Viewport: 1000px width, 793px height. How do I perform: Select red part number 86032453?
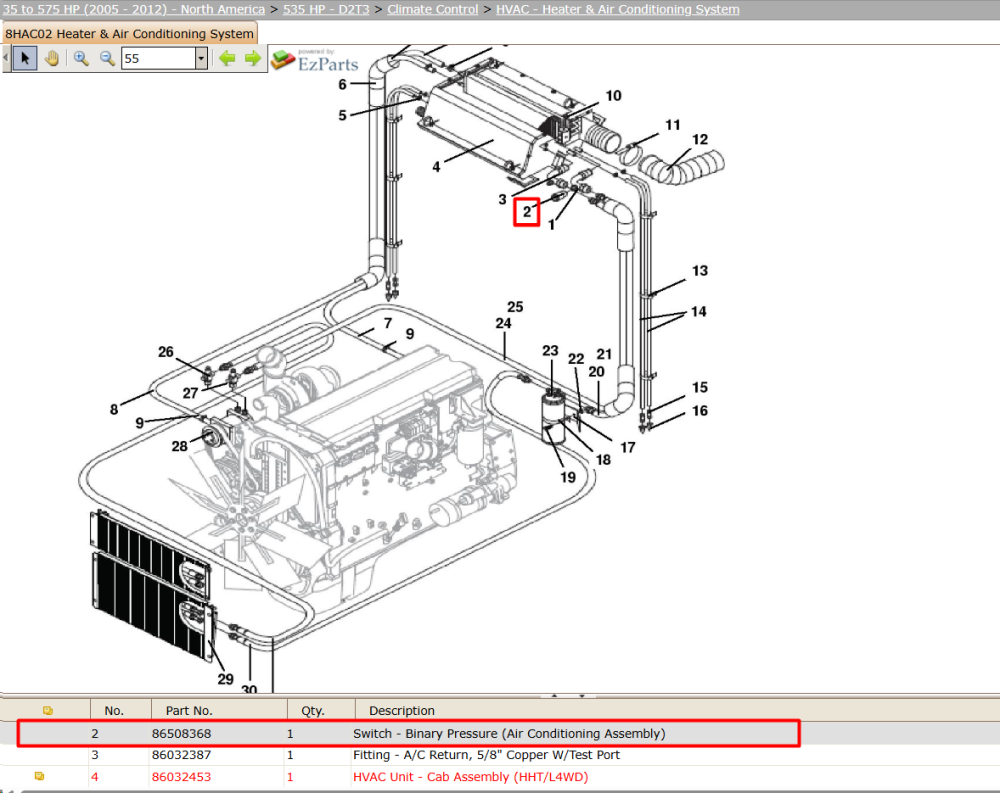[x=181, y=777]
